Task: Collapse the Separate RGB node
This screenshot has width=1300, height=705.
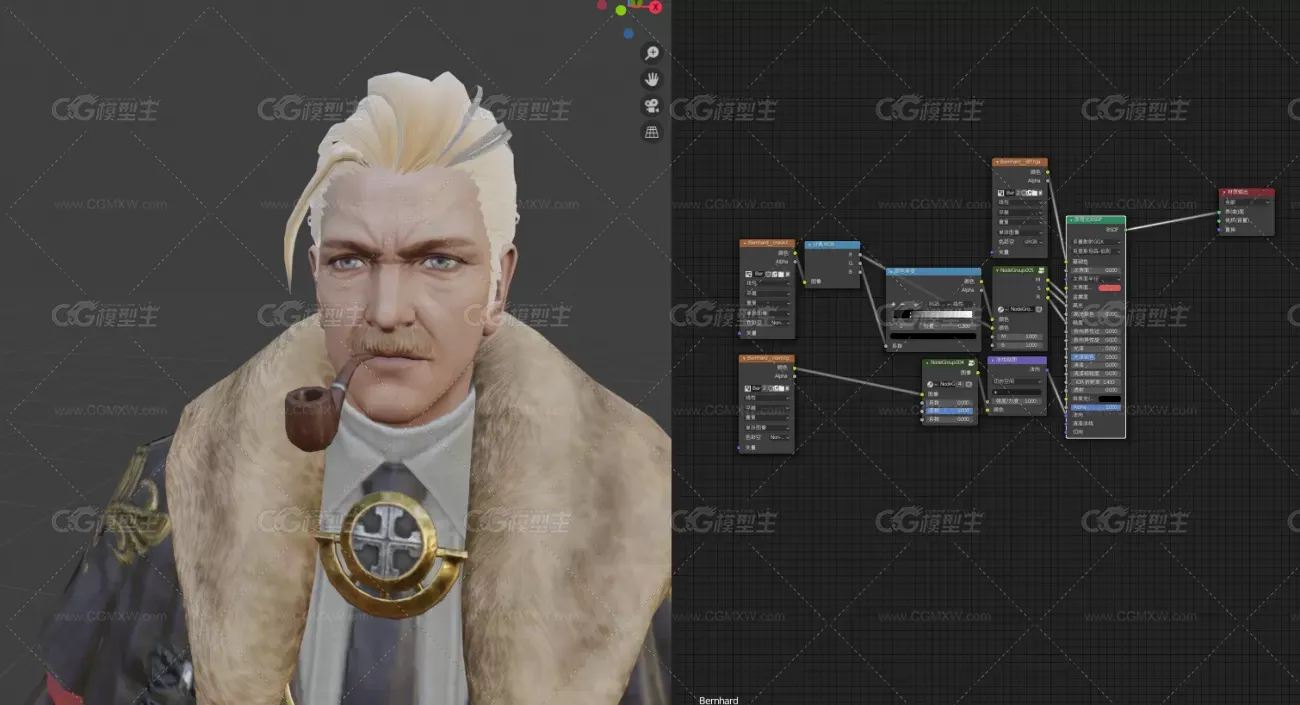Action: click(809, 244)
